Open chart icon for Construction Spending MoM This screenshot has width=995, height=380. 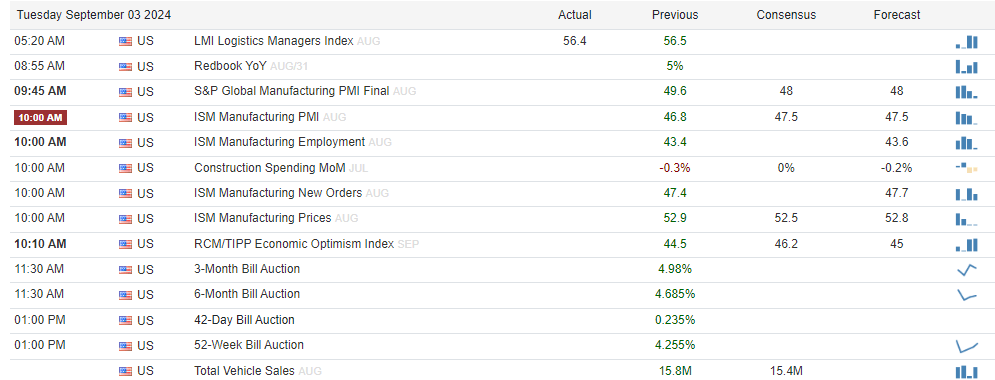coord(966,168)
